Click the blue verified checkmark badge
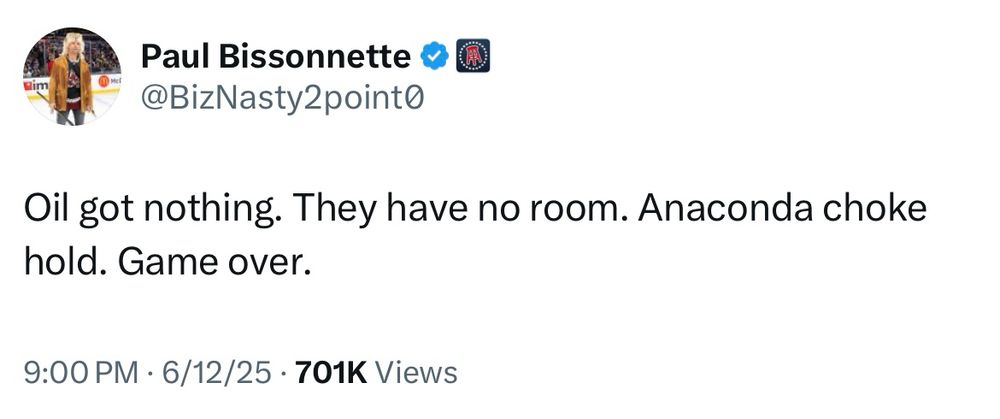 click(435, 57)
